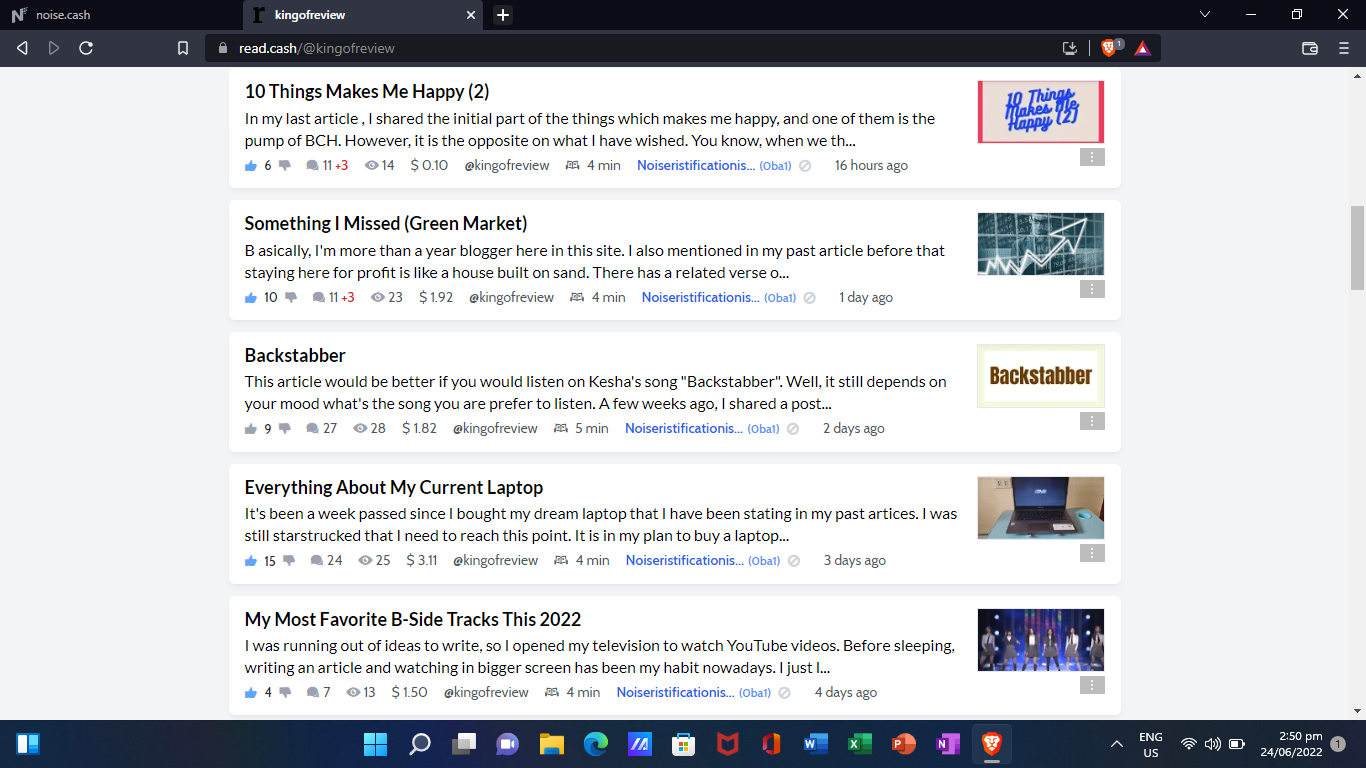
Task: Dislike the '10 Things Makes Me Happy (2)' article
Action: pos(285,165)
